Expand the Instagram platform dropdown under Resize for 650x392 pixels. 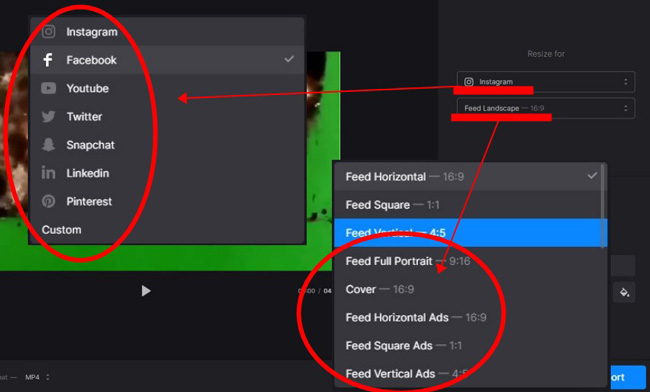pyautogui.click(x=546, y=82)
